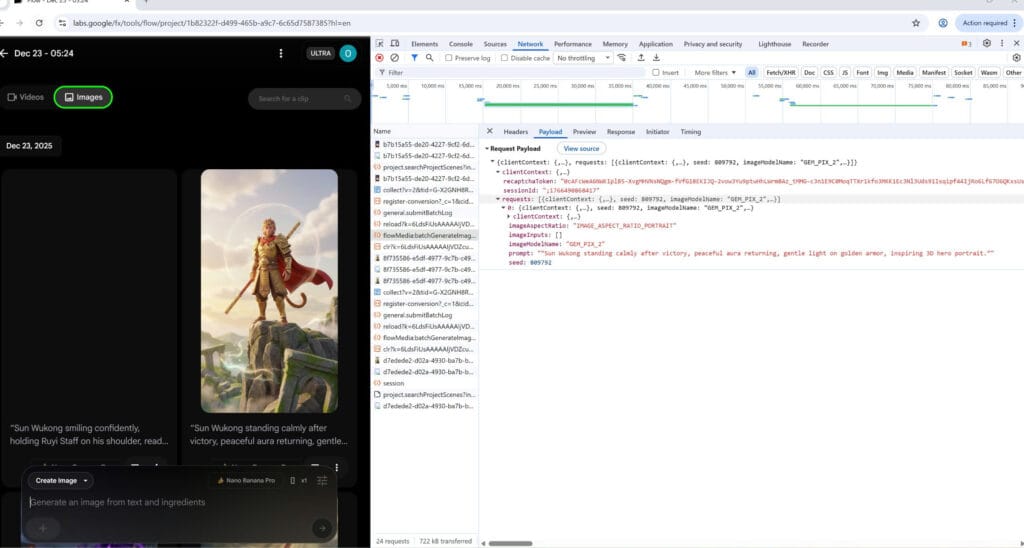Open the Response tab of the request
The image size is (1024, 548).
click(620, 131)
